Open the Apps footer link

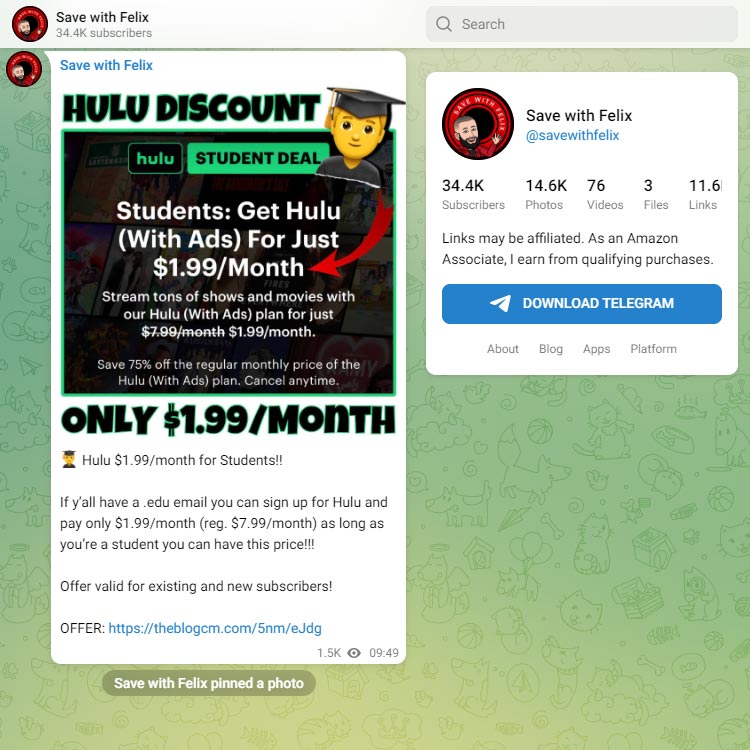[x=596, y=349]
